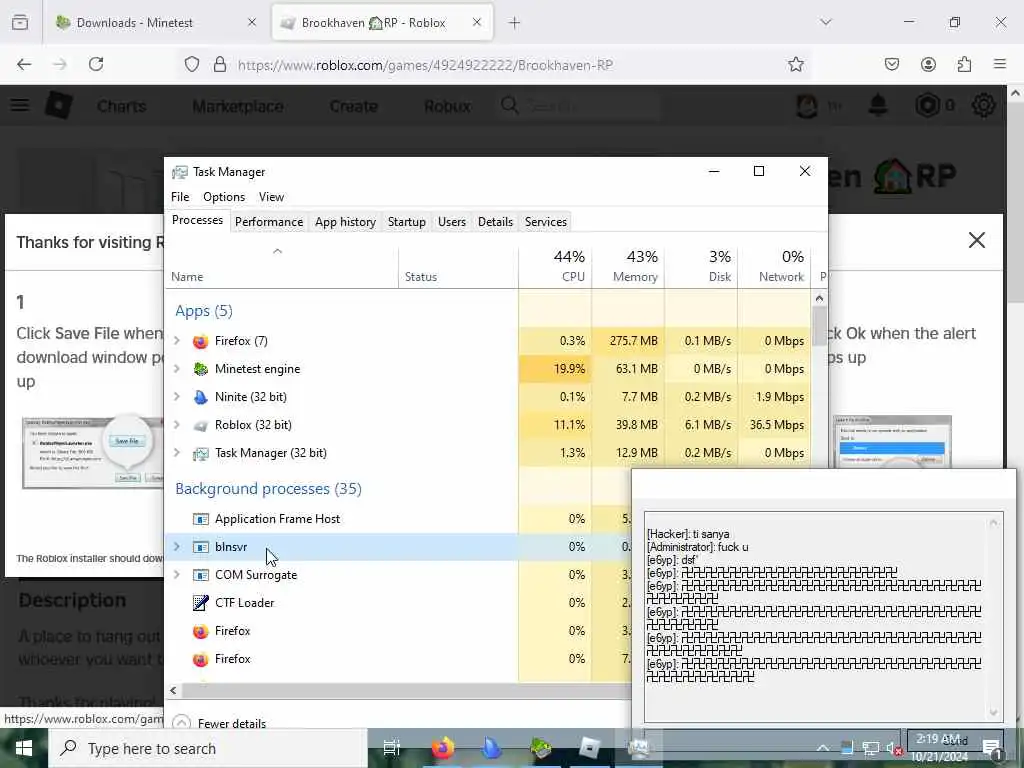
Task: Close the Brookhaven RP browser tab
Action: pos(477,22)
